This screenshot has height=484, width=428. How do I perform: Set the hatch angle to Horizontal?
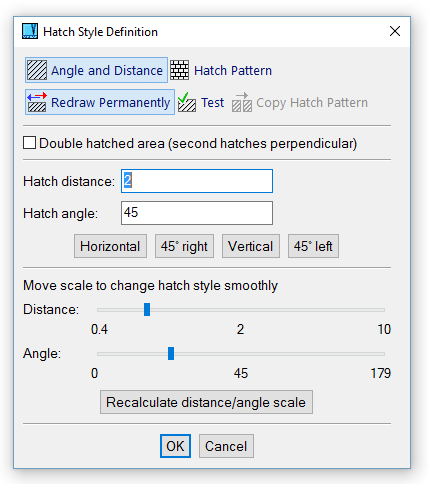click(x=110, y=246)
